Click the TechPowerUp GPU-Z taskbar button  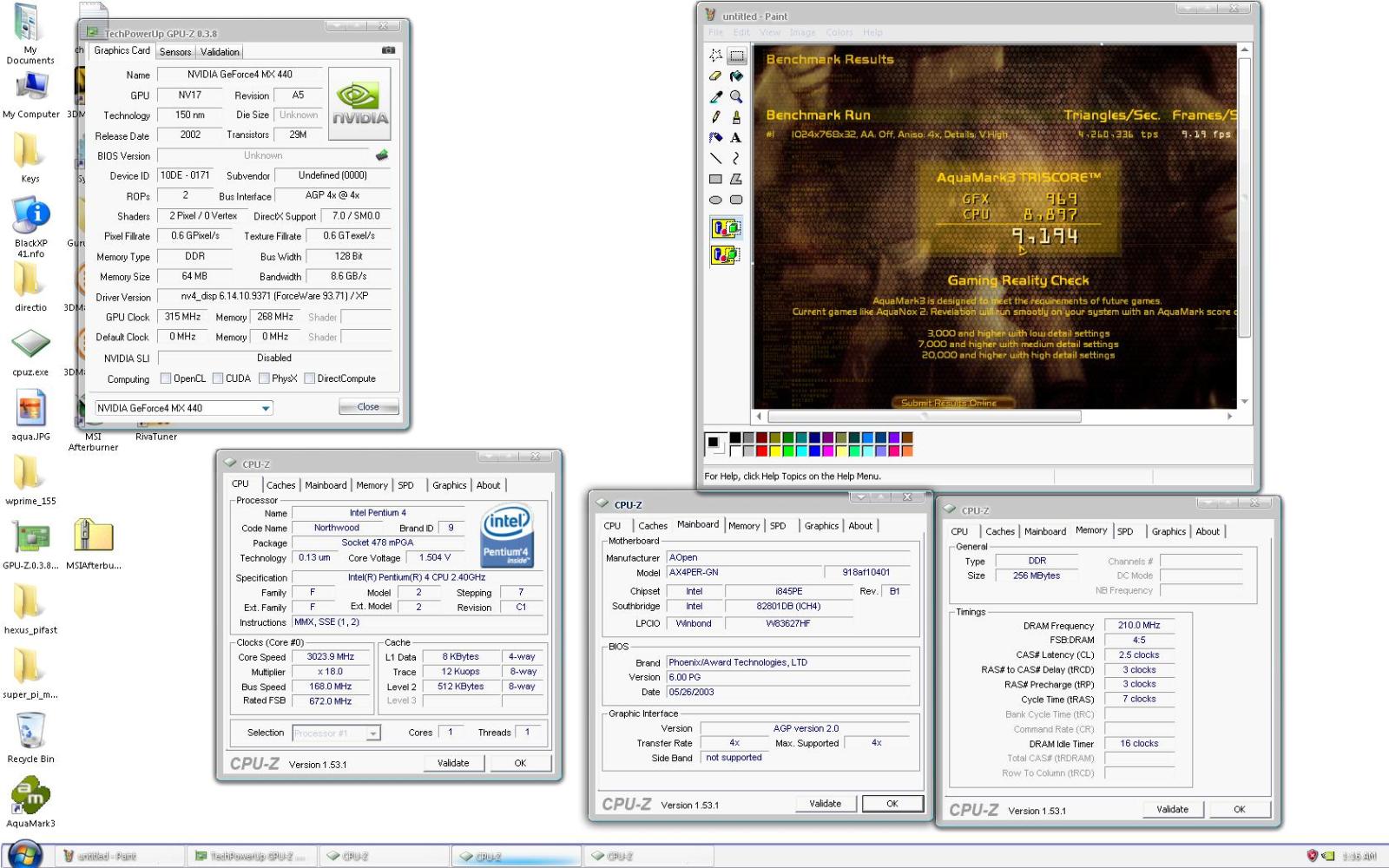click(251, 856)
